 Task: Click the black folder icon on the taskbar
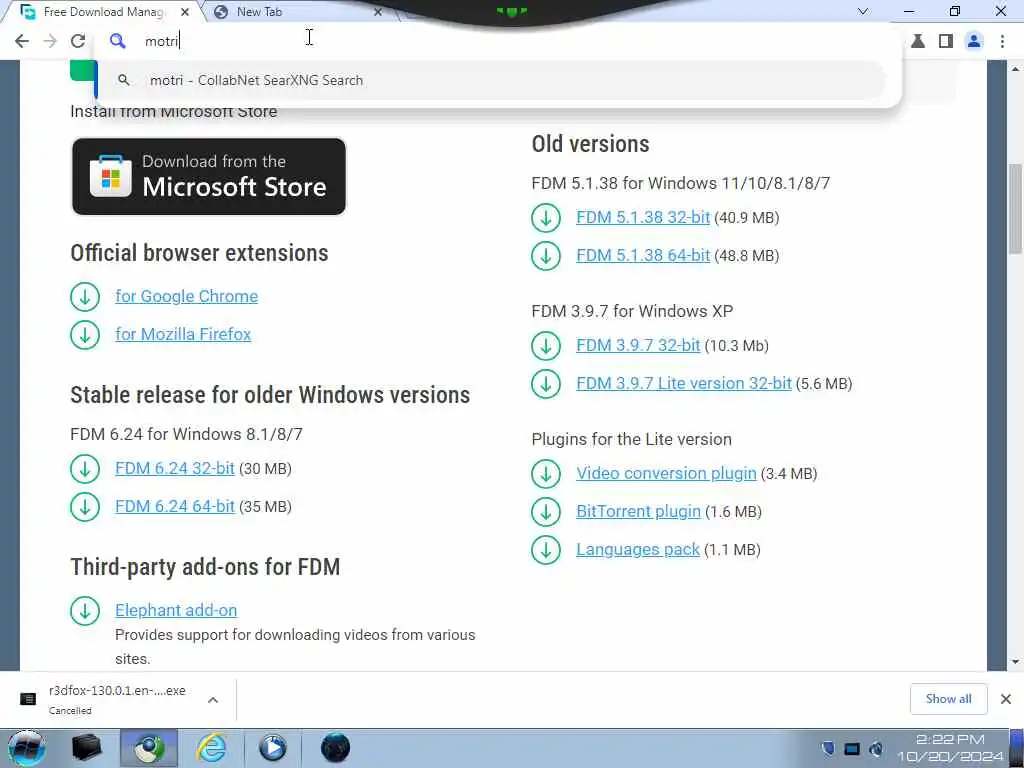tap(87, 748)
